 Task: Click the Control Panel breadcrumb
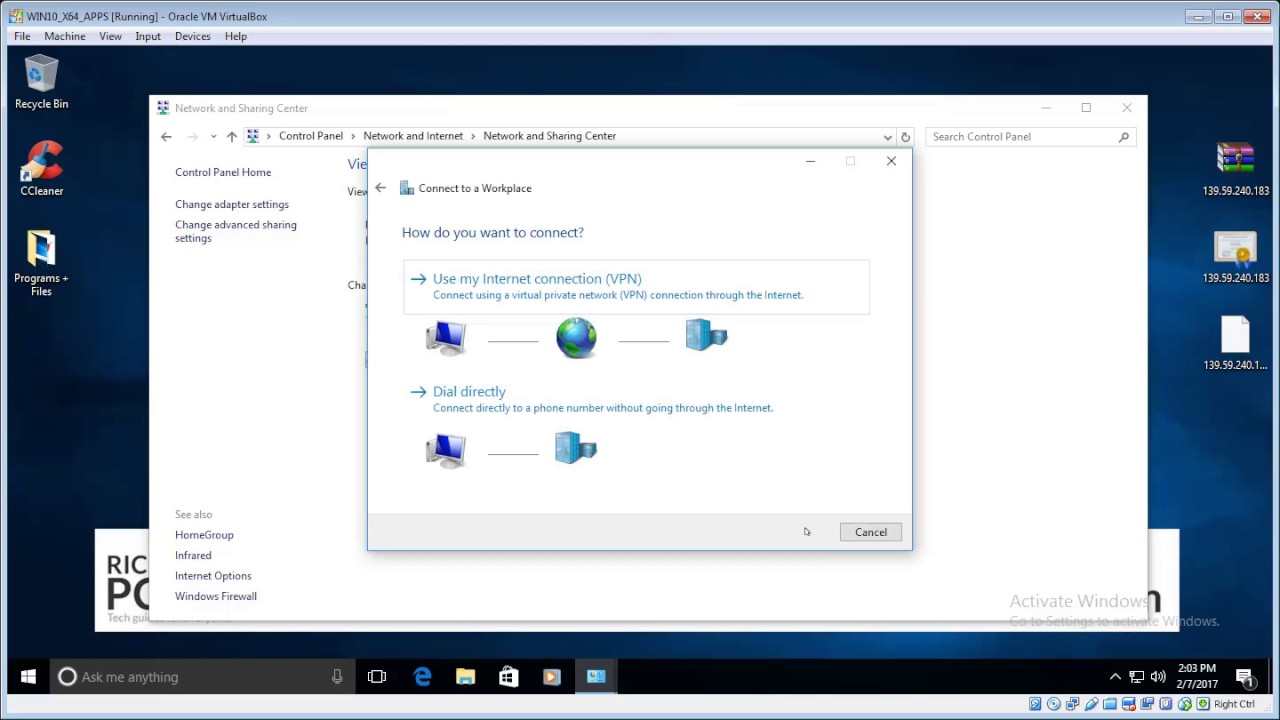(311, 136)
